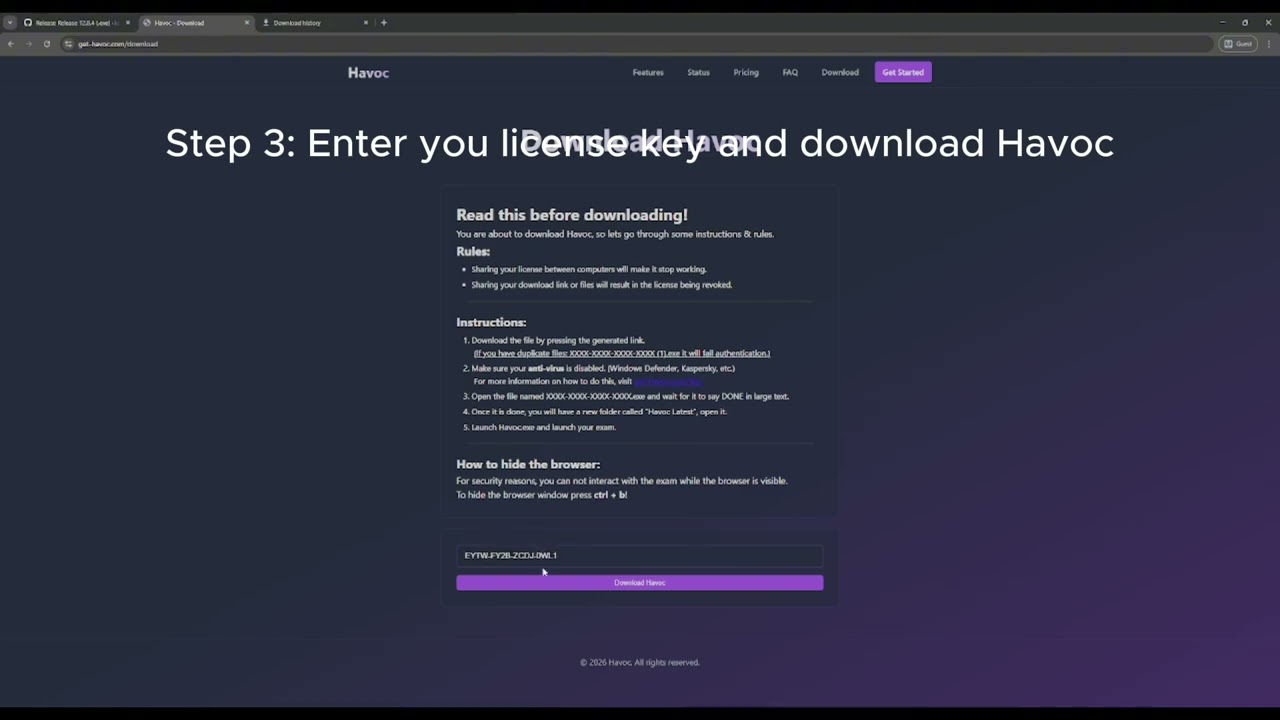Reload the current page
The image size is (1280, 720).
[x=46, y=44]
